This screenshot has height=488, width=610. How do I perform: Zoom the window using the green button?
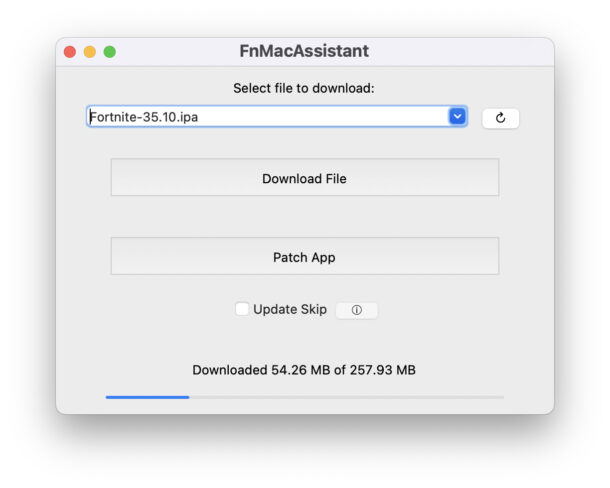pos(110,52)
